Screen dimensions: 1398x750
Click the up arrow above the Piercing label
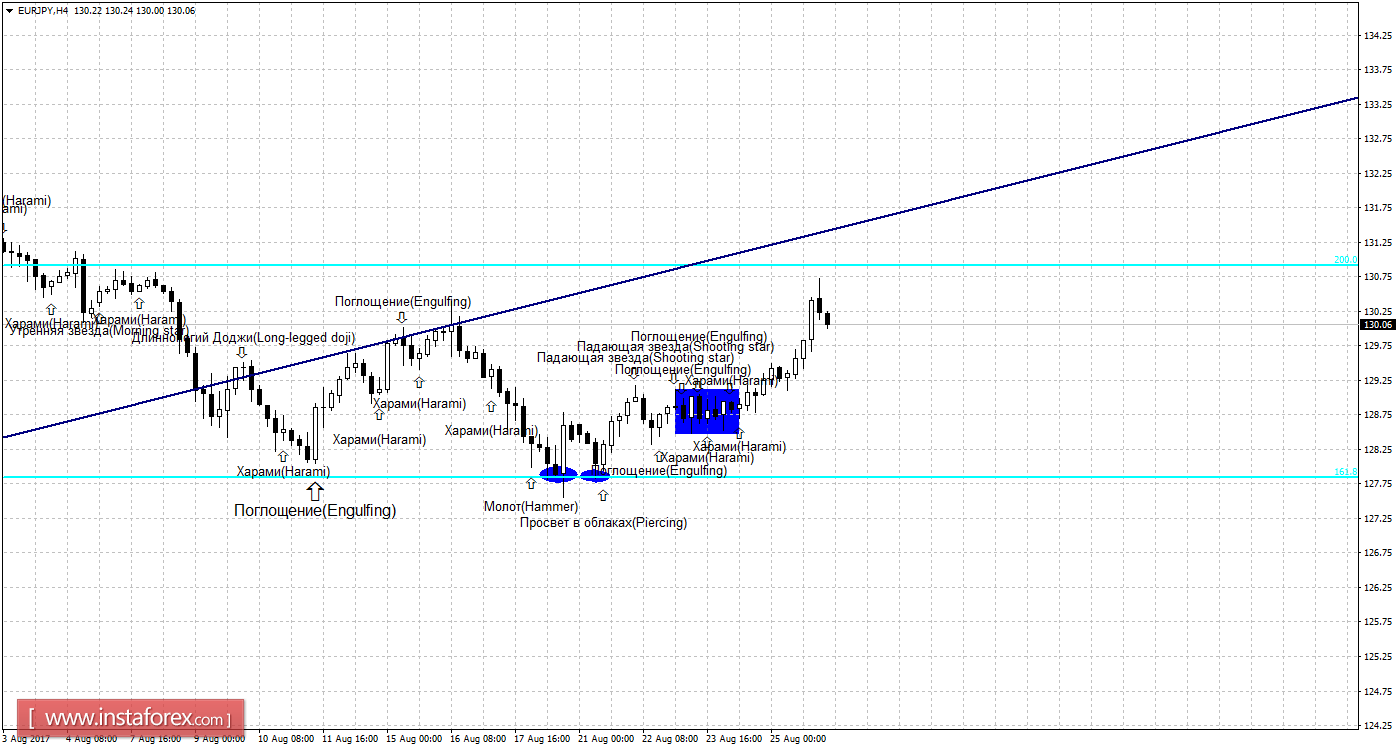click(x=603, y=496)
